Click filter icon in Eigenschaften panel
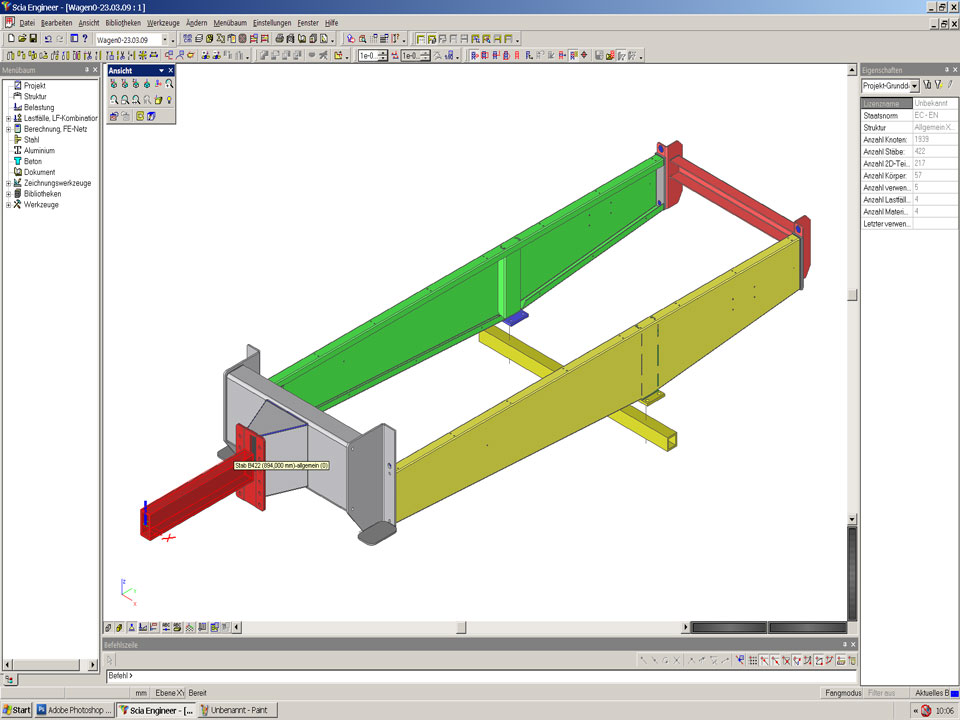The height and width of the screenshot is (720, 960). [938, 86]
